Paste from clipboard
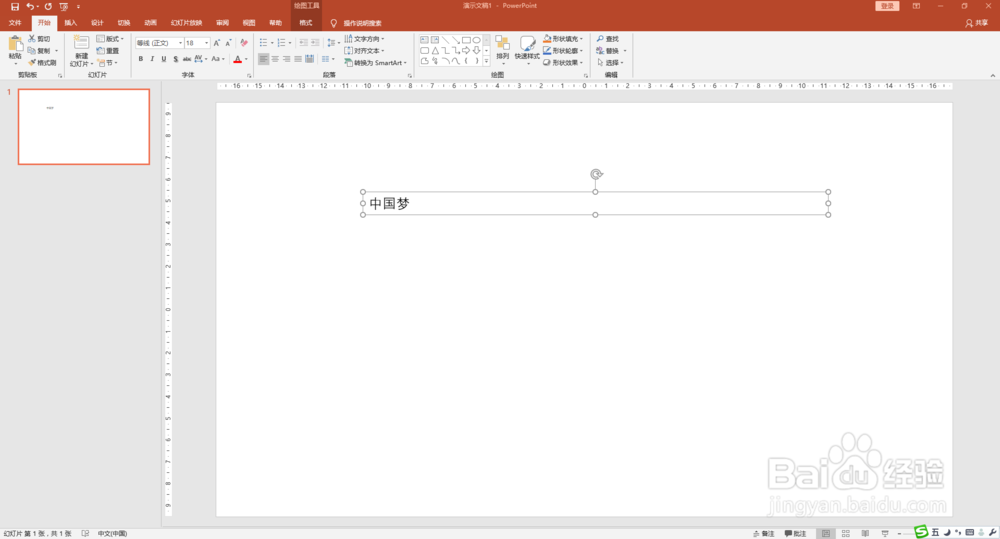The image size is (1000, 539). (x=15, y=50)
